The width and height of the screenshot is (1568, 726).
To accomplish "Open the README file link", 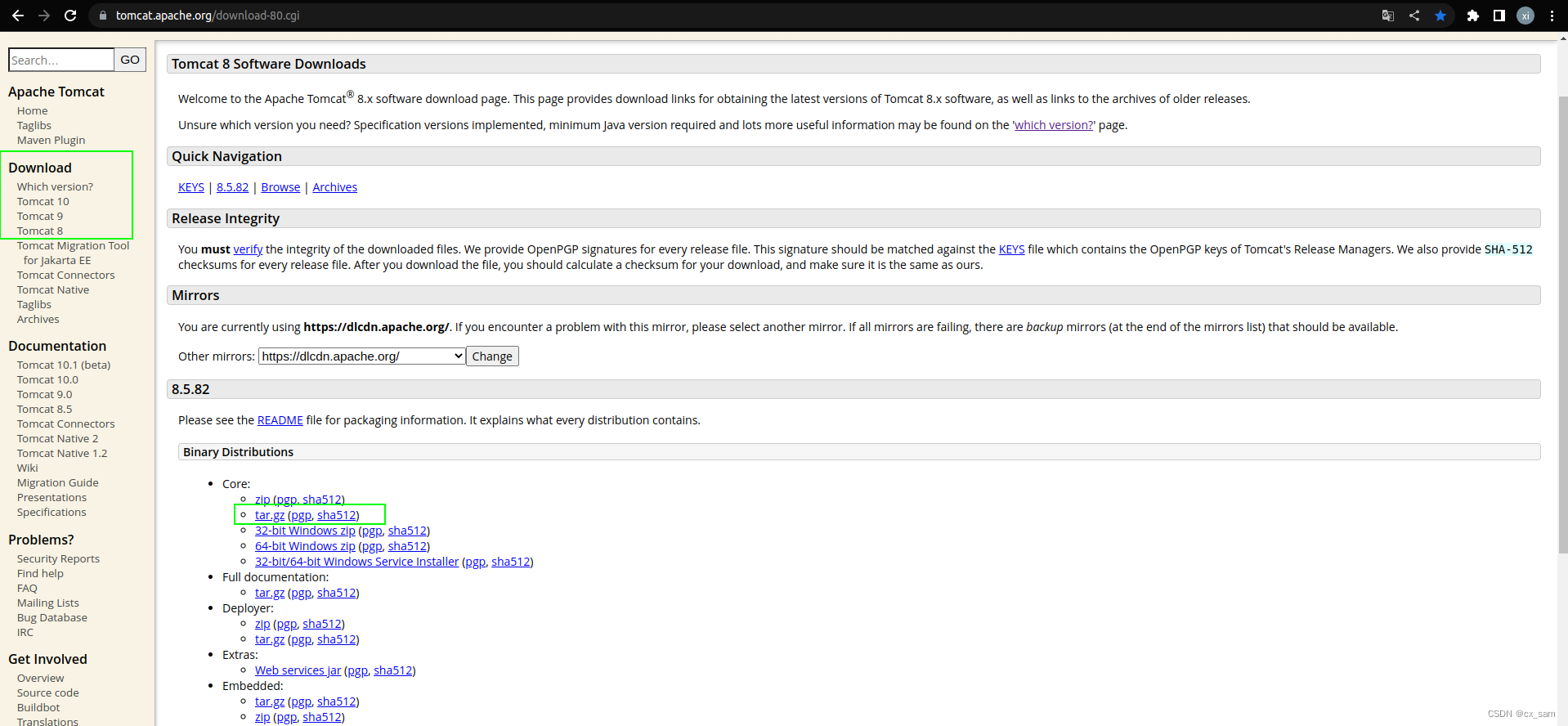I will 280,420.
